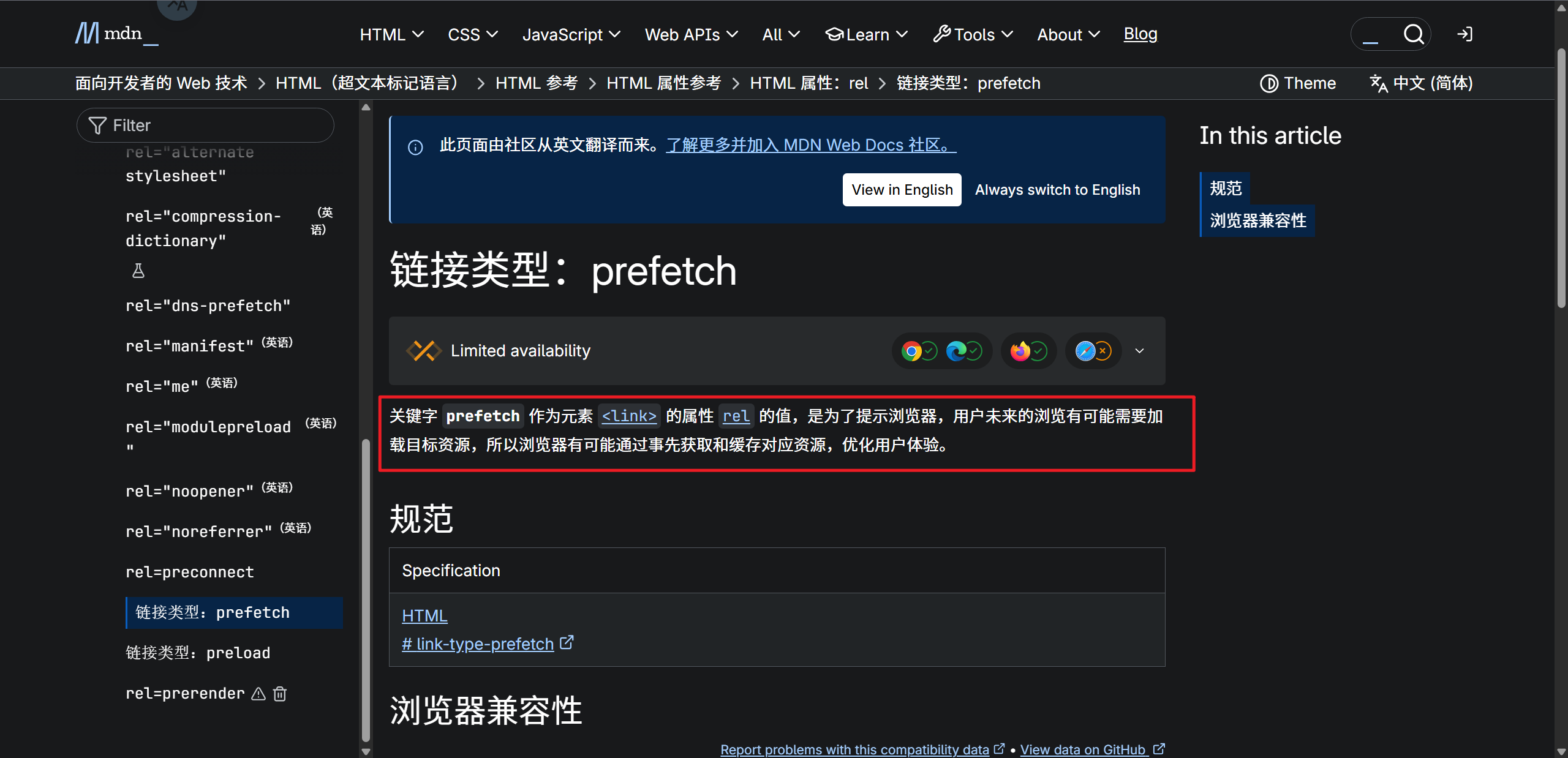Click the search magnifier icon

[1413, 34]
